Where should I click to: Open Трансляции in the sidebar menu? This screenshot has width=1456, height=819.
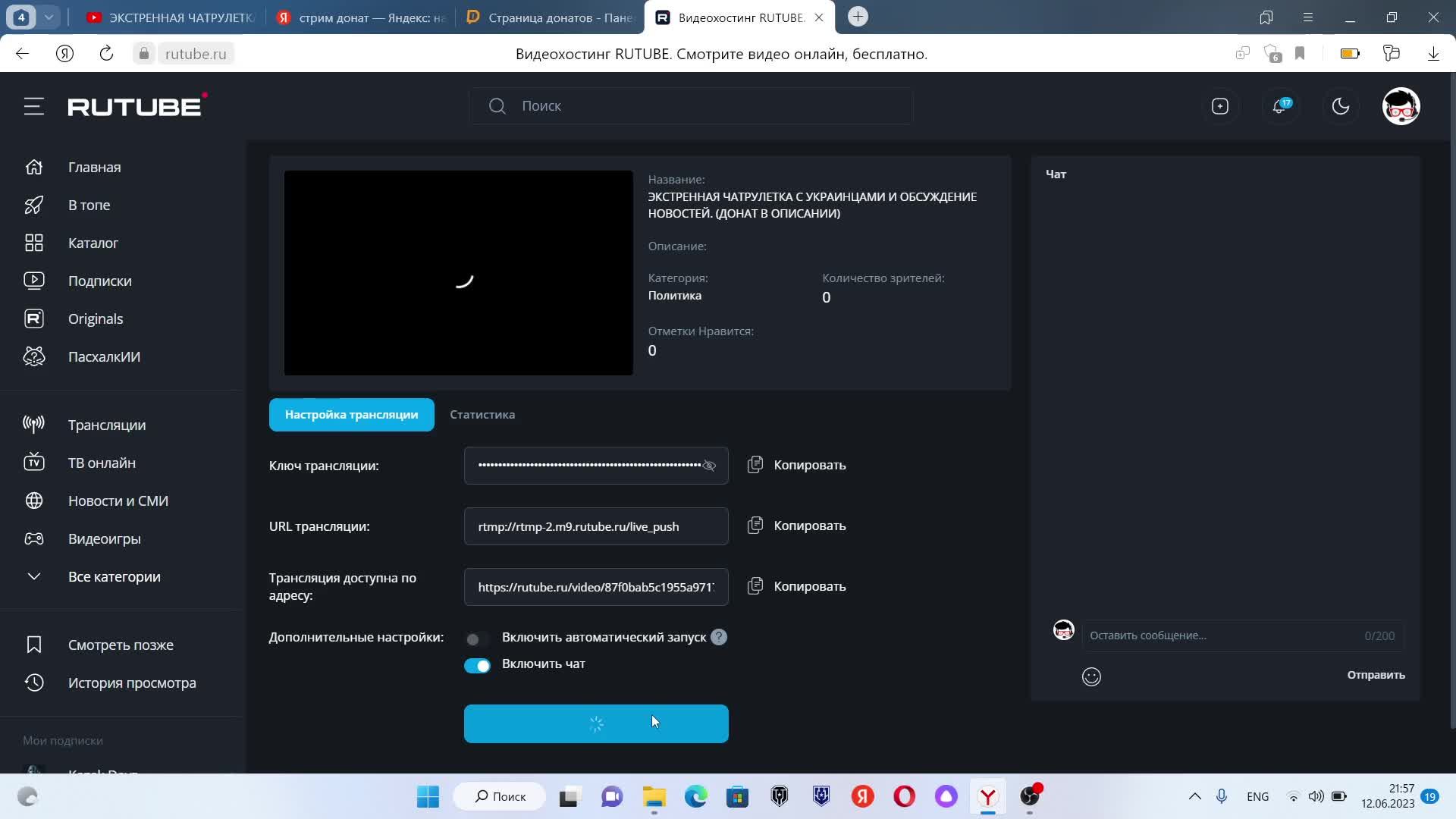pyautogui.click(x=106, y=425)
